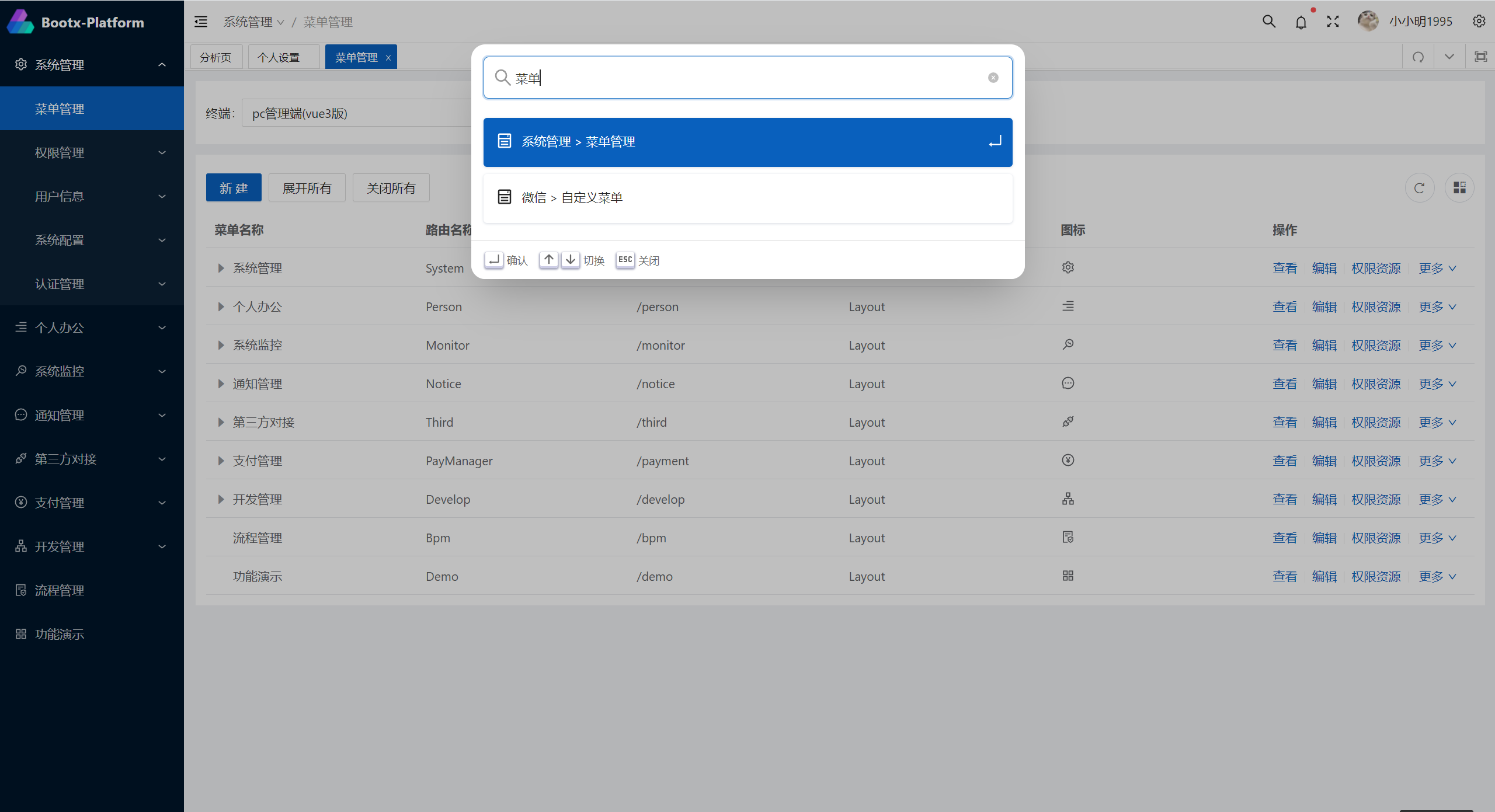Image resolution: width=1495 pixels, height=812 pixels.
Task: Open 支付管理 sidebar menu
Action: (x=92, y=503)
